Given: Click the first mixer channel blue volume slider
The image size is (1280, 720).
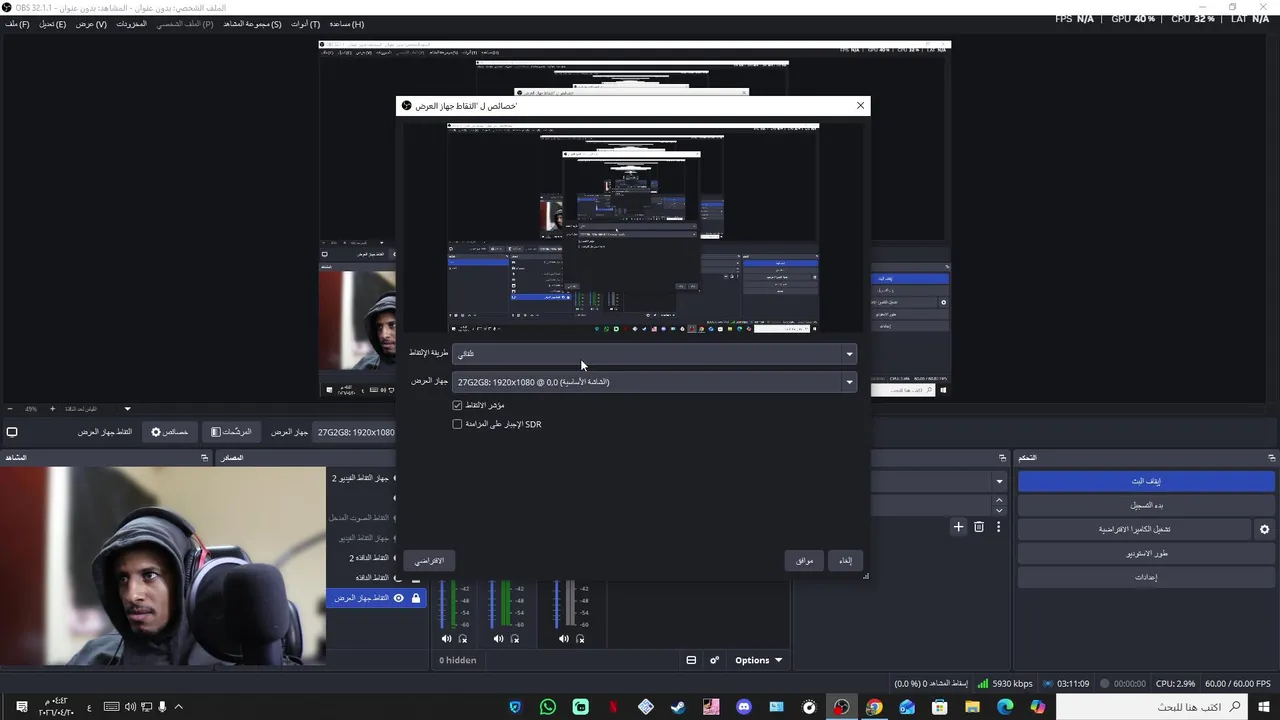Looking at the screenshot, I should click(442, 603).
